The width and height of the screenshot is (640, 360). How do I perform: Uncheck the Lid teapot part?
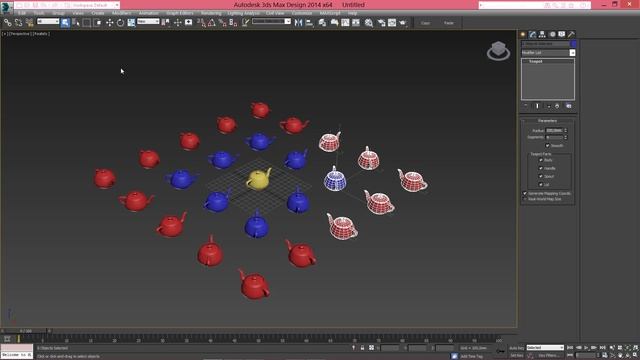tap(541, 184)
